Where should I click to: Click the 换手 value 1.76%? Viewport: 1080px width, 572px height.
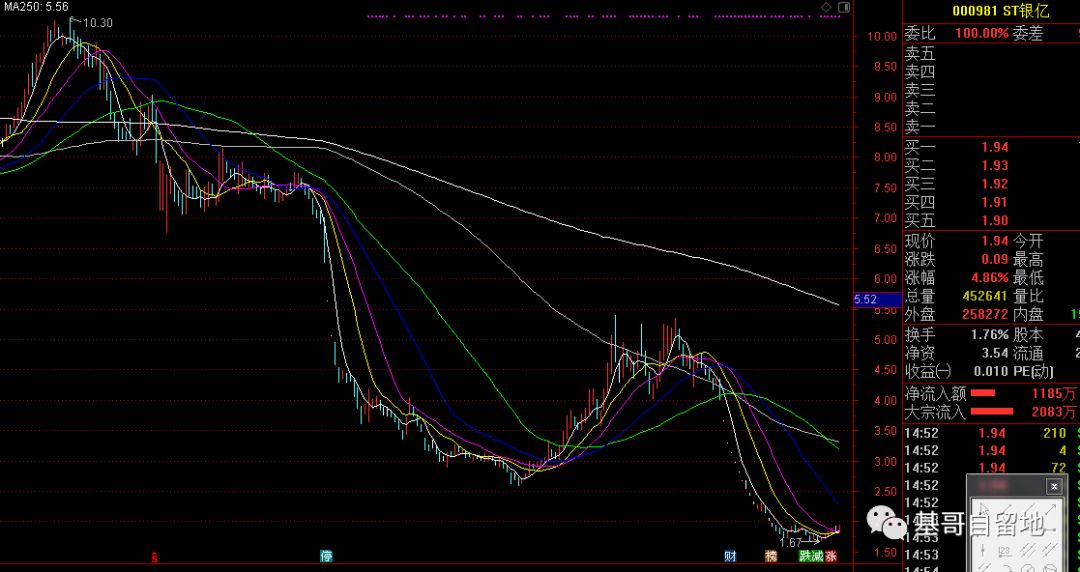[990, 336]
